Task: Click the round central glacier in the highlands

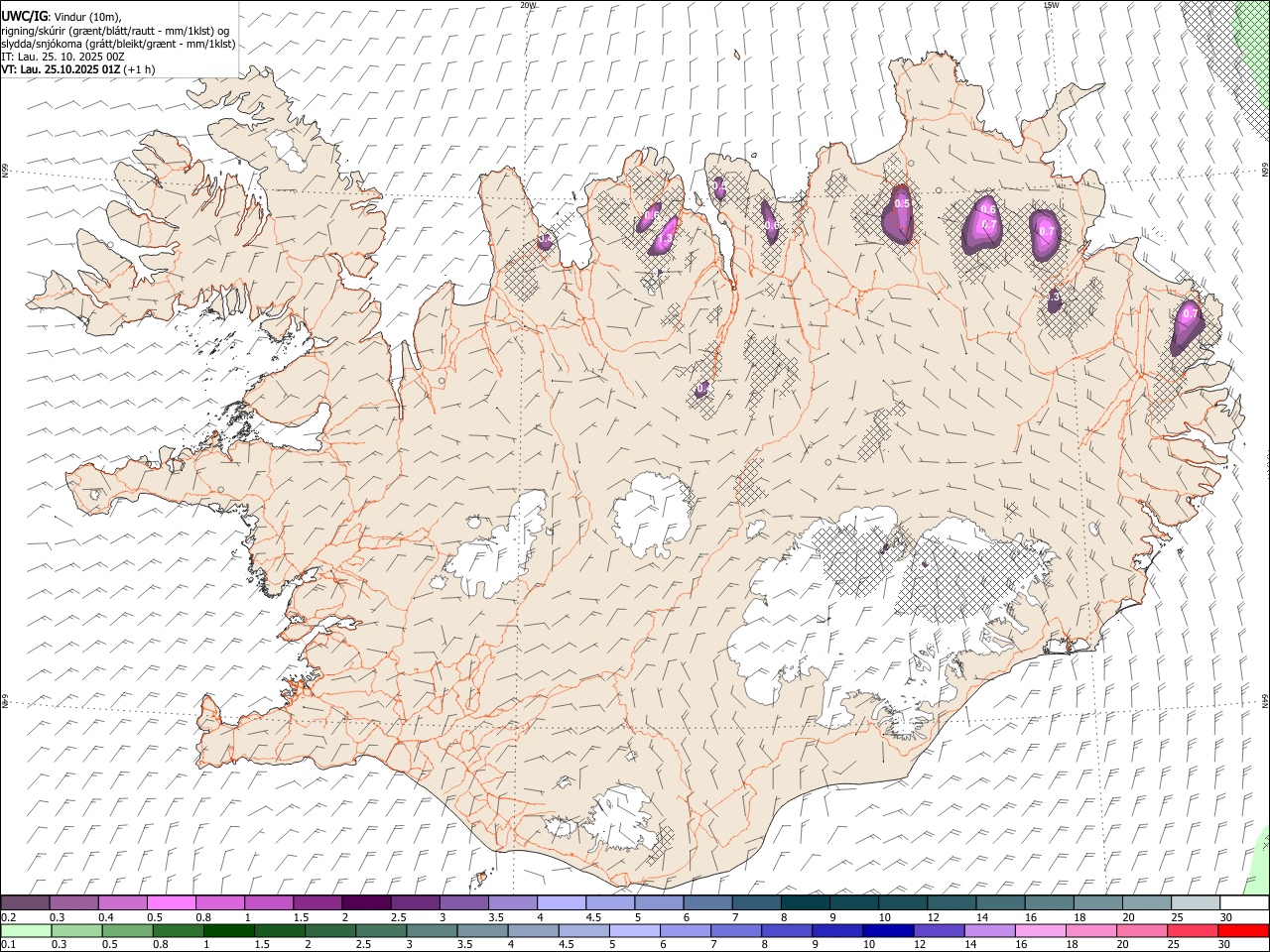Action: pos(652,516)
